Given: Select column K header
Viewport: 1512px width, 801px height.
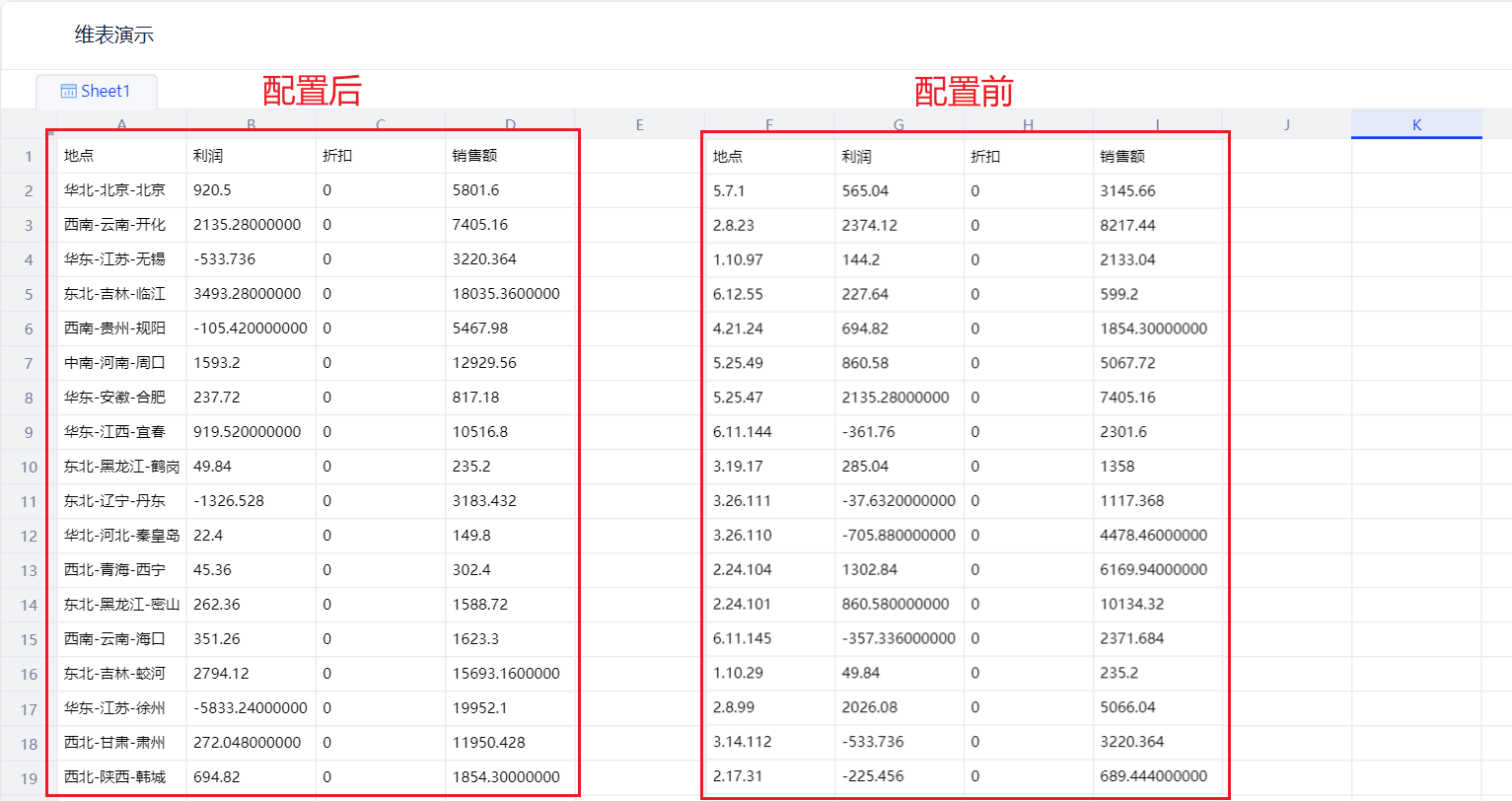Looking at the screenshot, I should pyautogui.click(x=1416, y=124).
